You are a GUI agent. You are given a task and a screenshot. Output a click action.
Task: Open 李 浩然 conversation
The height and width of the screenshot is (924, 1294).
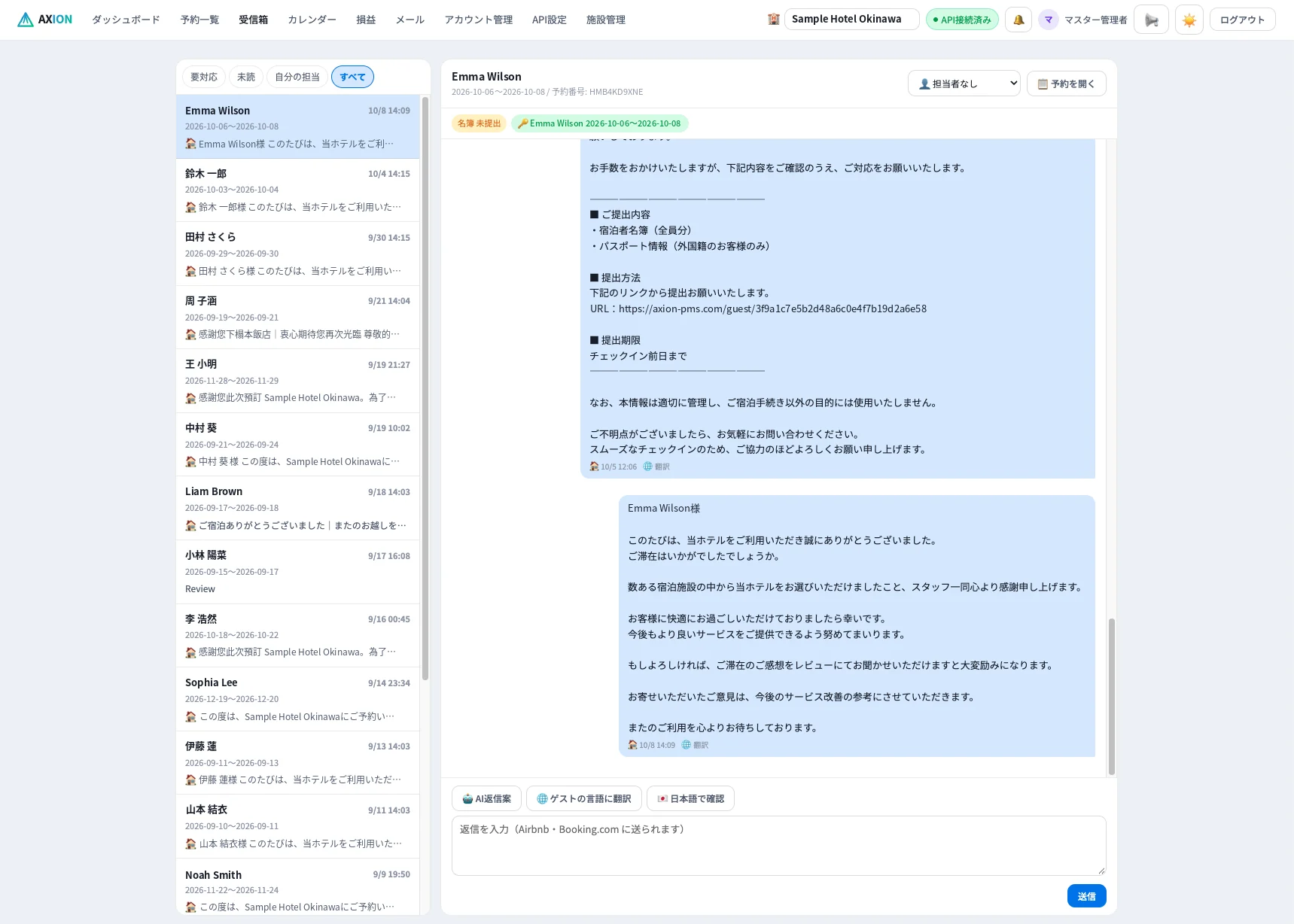298,635
